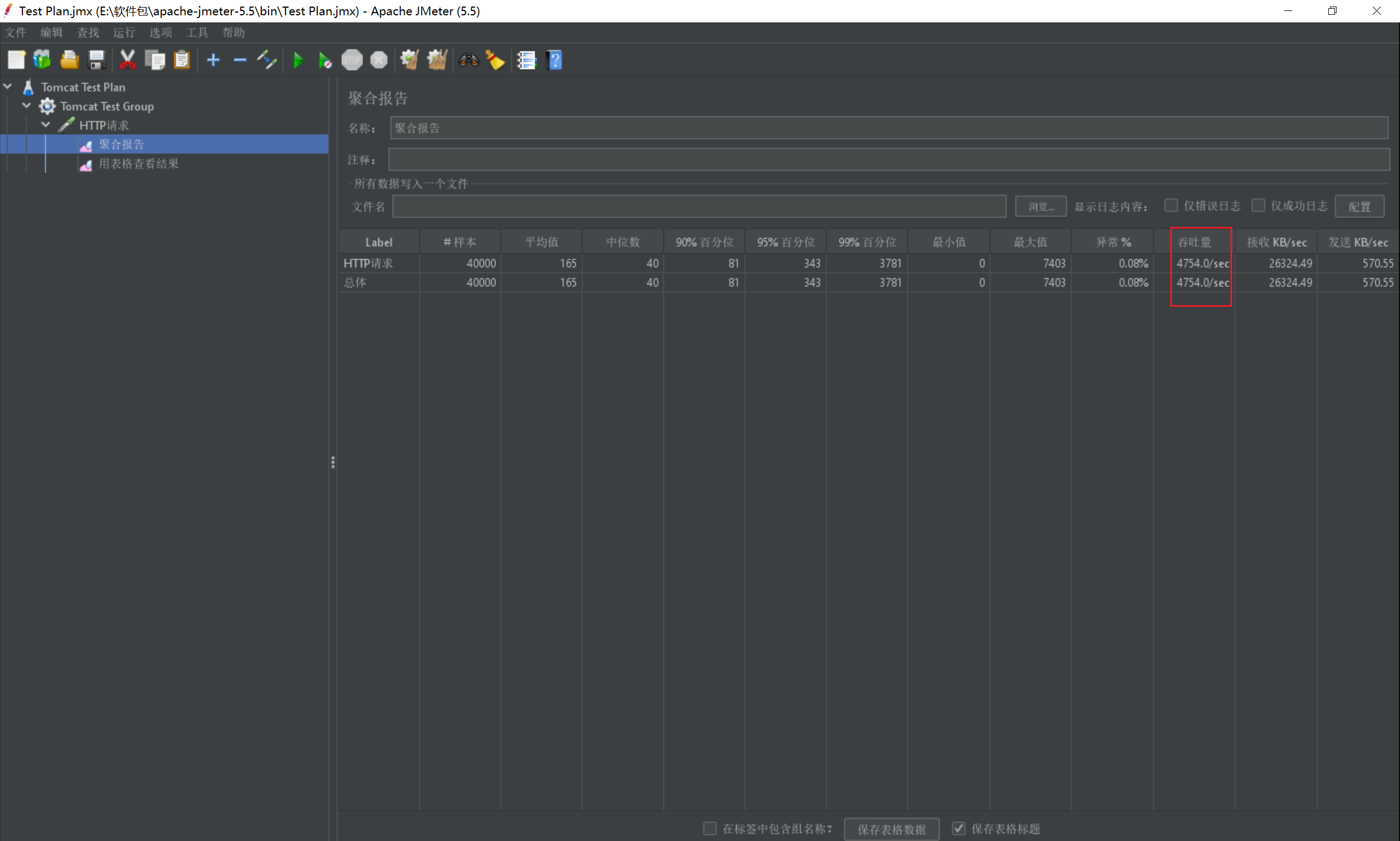This screenshot has width=1400, height=841.
Task: Clear all results with double broom icon
Action: 437,60
